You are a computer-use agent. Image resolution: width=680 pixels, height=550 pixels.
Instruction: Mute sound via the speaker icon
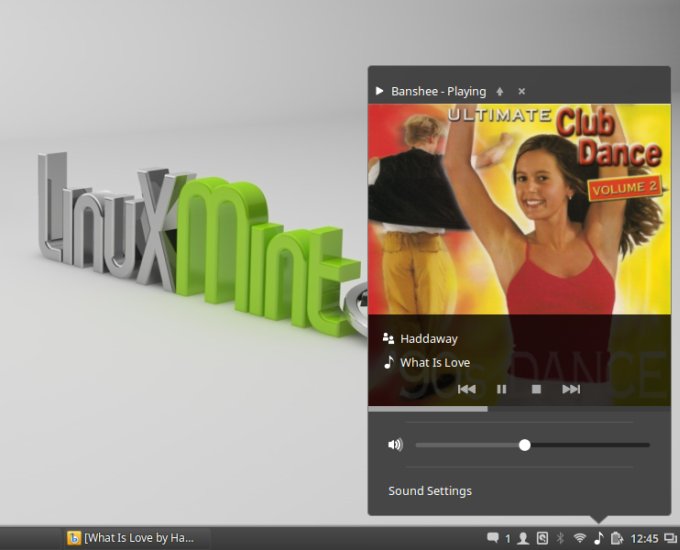[395, 445]
